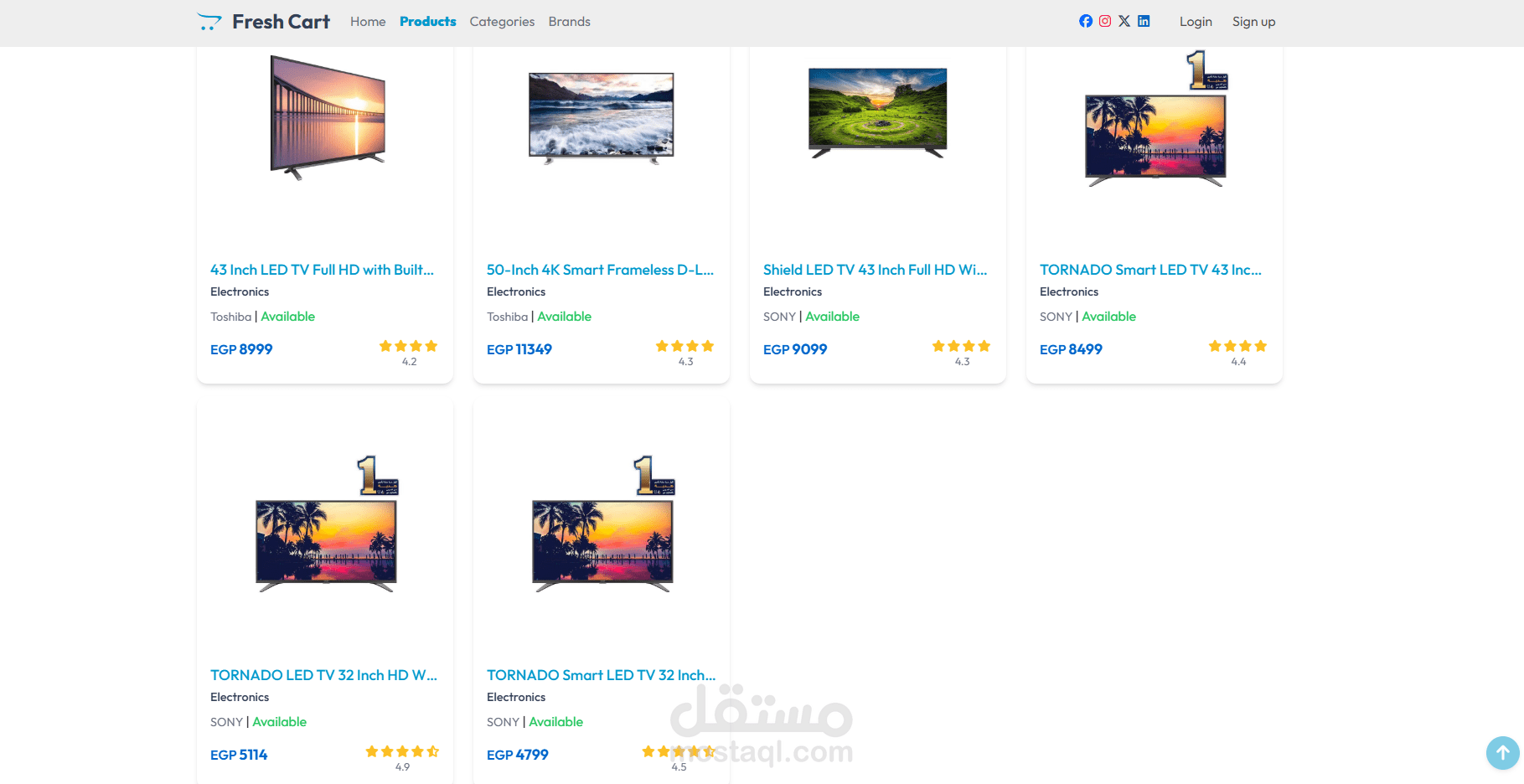Click the TORNADO Smart LED TV 43 Inch image
Image resolution: width=1524 pixels, height=784 pixels.
(x=1156, y=120)
